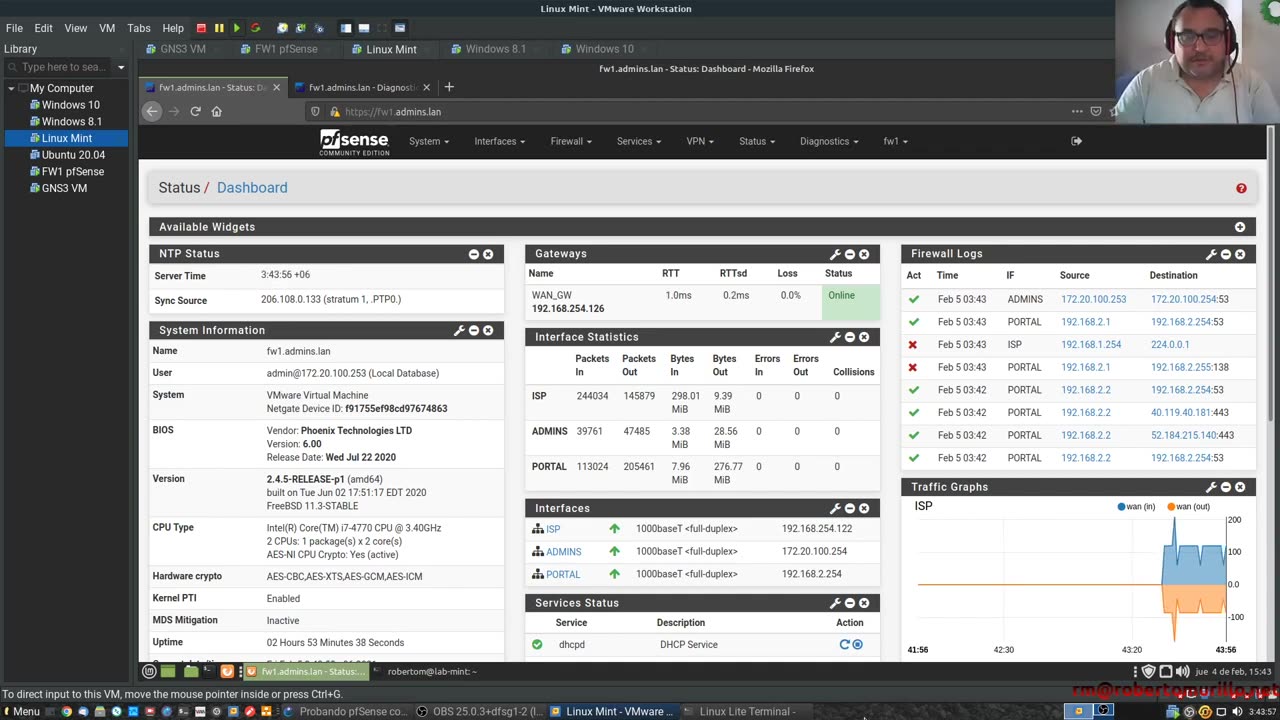Collapse the Gateways widget

850,254
